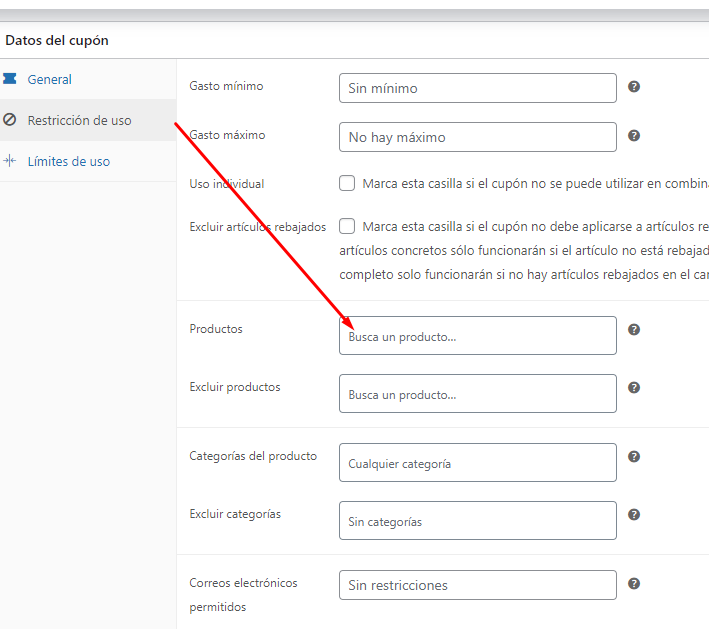Expand the Categorías del producto selector
This screenshot has height=629, width=709.
[477, 463]
